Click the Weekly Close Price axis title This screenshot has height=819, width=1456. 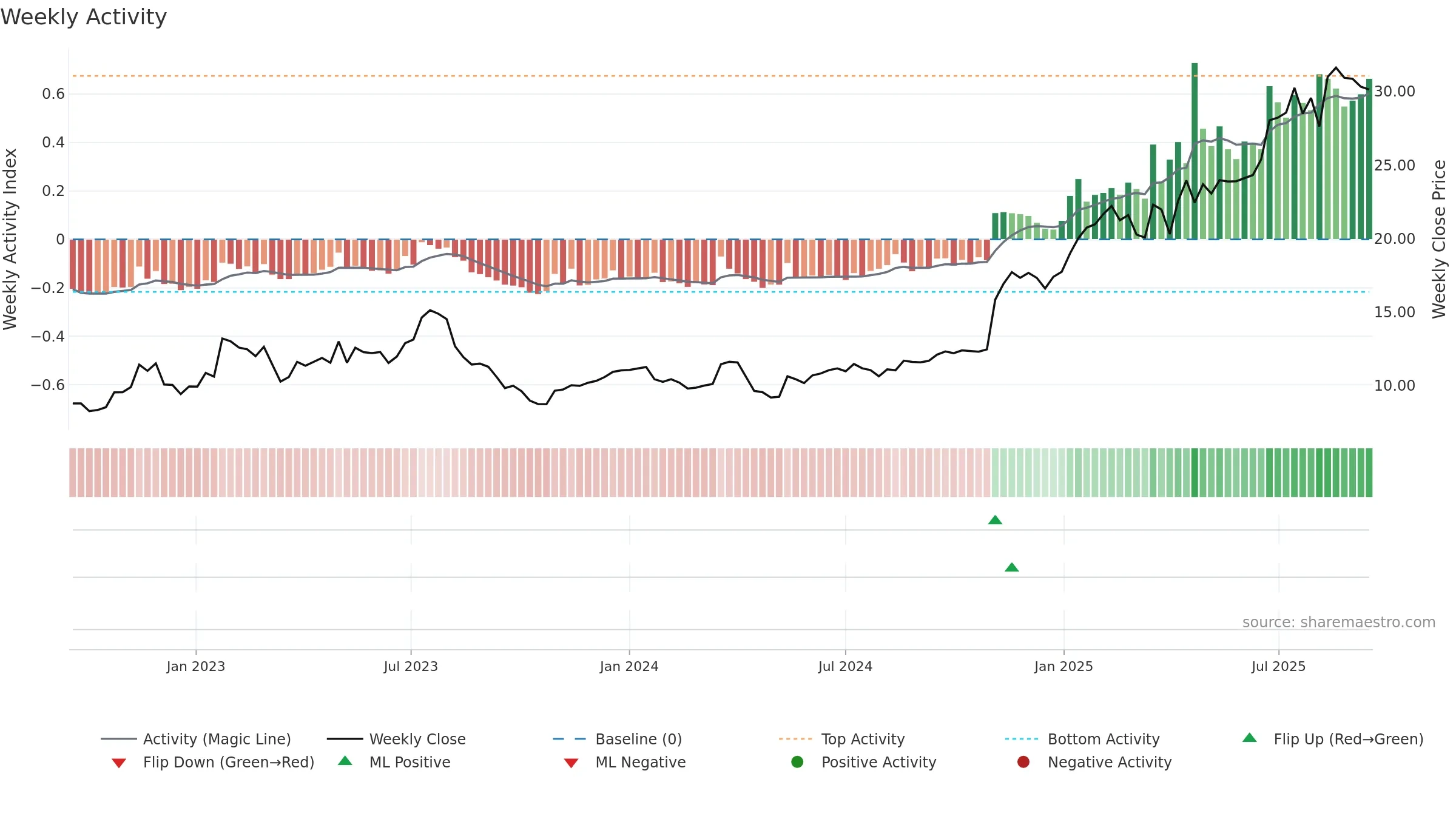pos(1439,239)
